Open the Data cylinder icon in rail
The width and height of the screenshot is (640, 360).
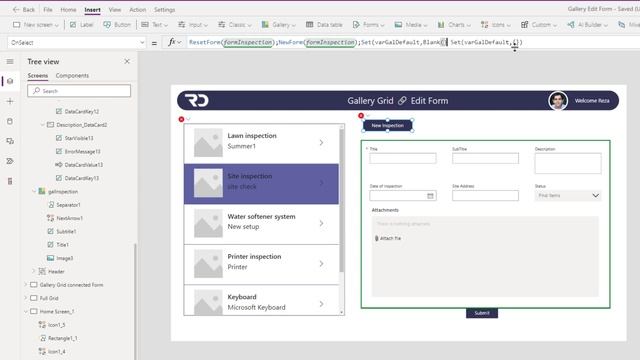pyautogui.click(x=10, y=121)
